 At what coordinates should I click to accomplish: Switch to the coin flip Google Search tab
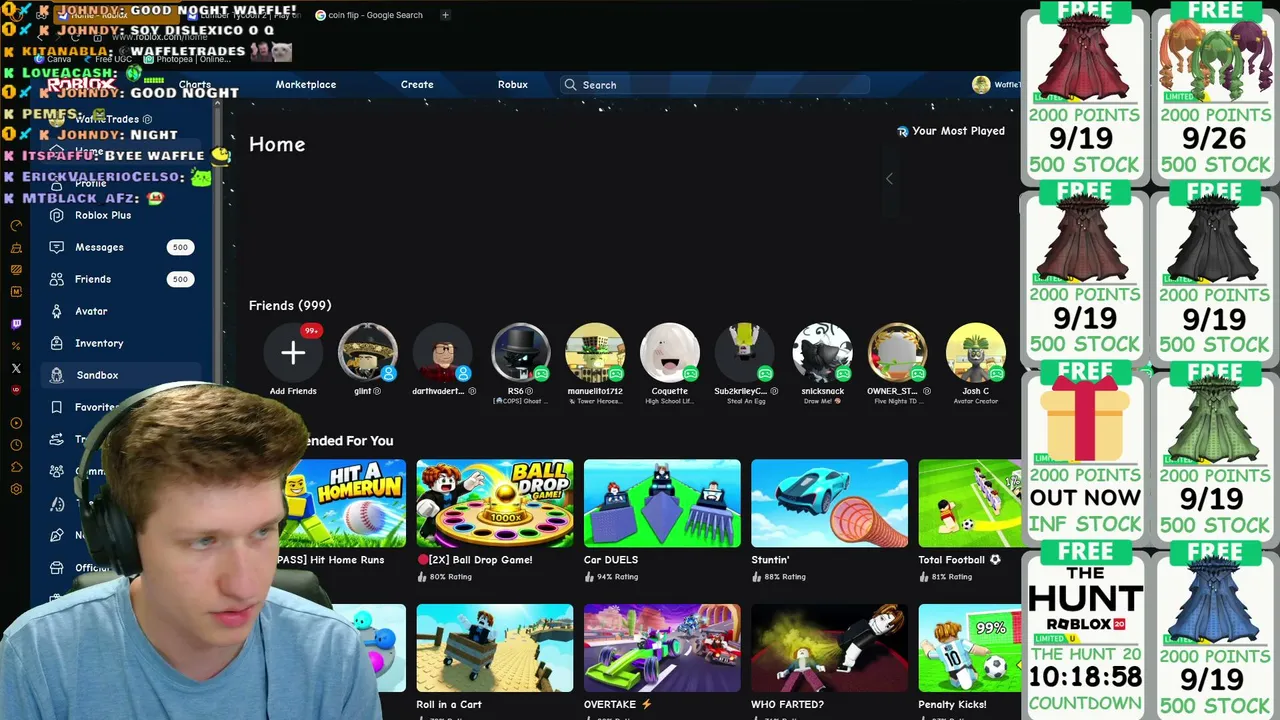coord(368,15)
